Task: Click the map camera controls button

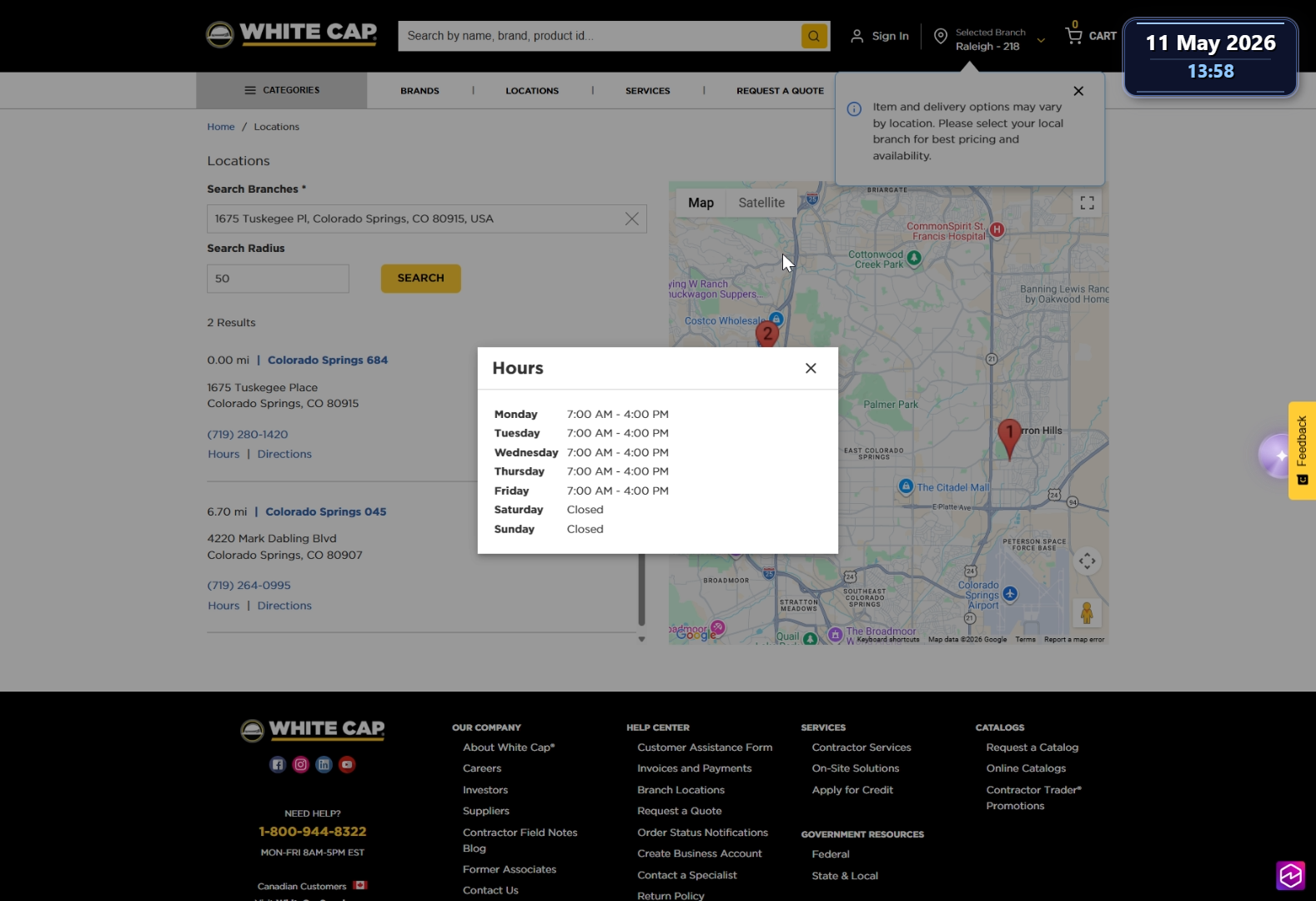Action: click(x=1087, y=561)
